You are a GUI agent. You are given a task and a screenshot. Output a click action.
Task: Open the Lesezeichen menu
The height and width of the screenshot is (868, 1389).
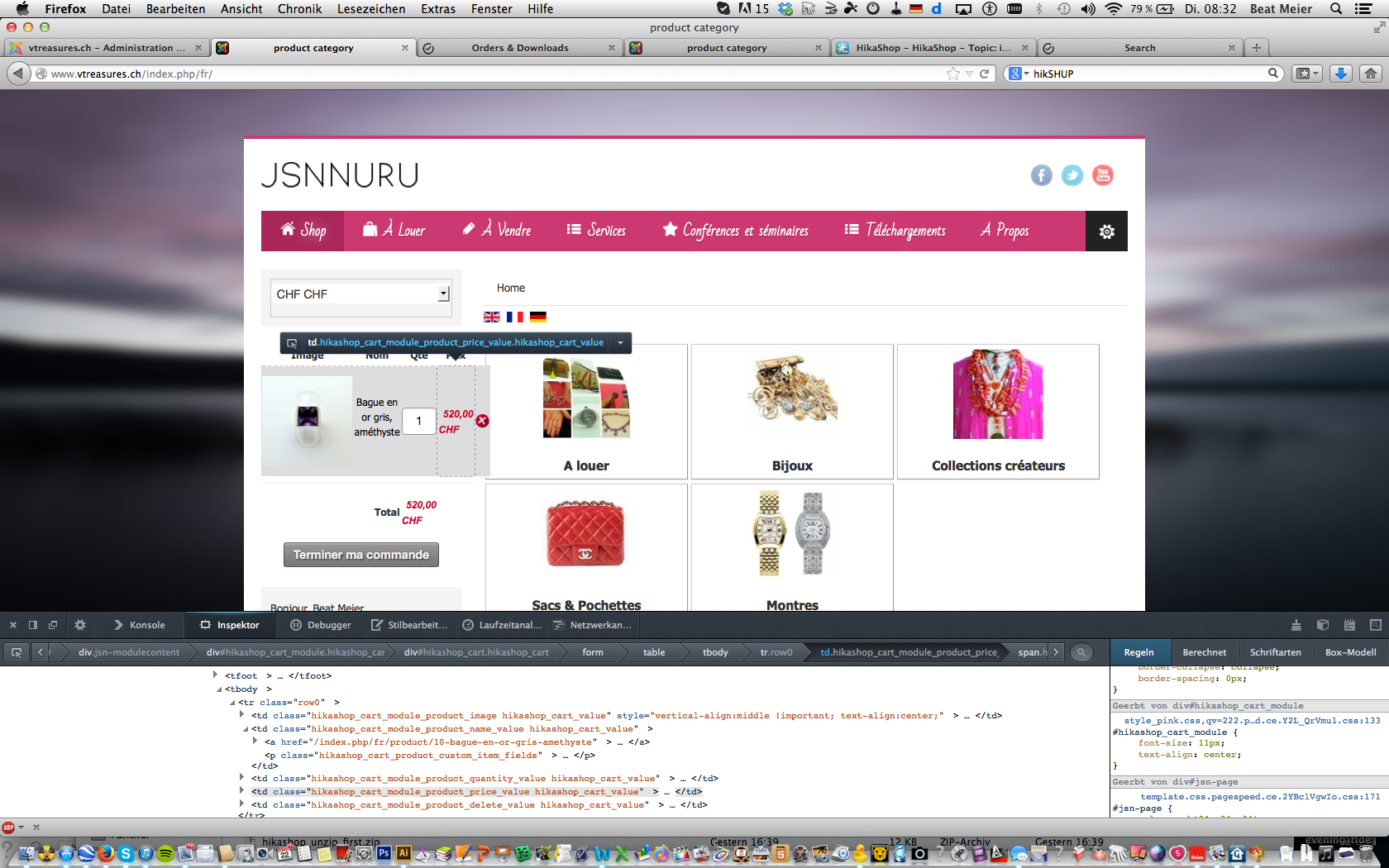[x=371, y=9]
